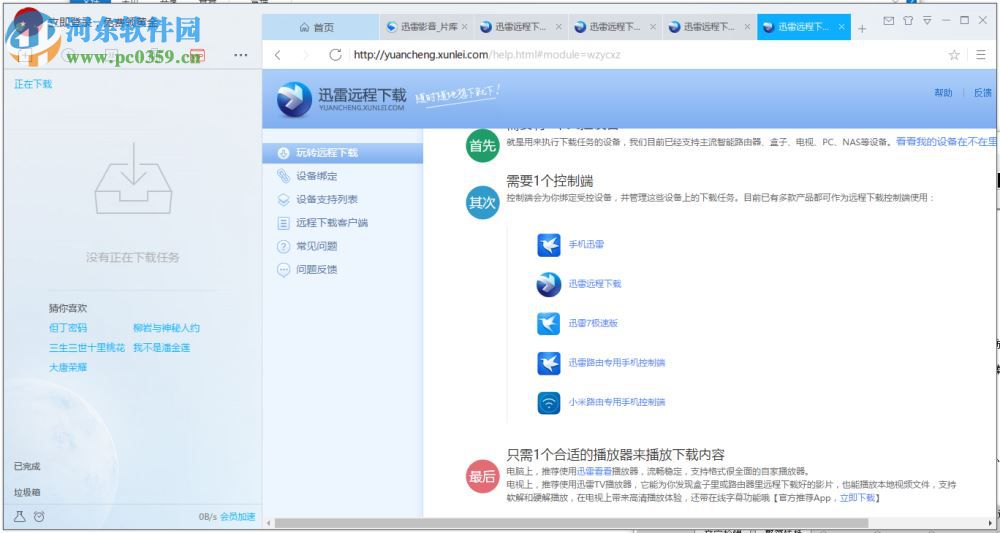
Task: Switch to the 迅雷影音_片库 tab
Action: (427, 27)
